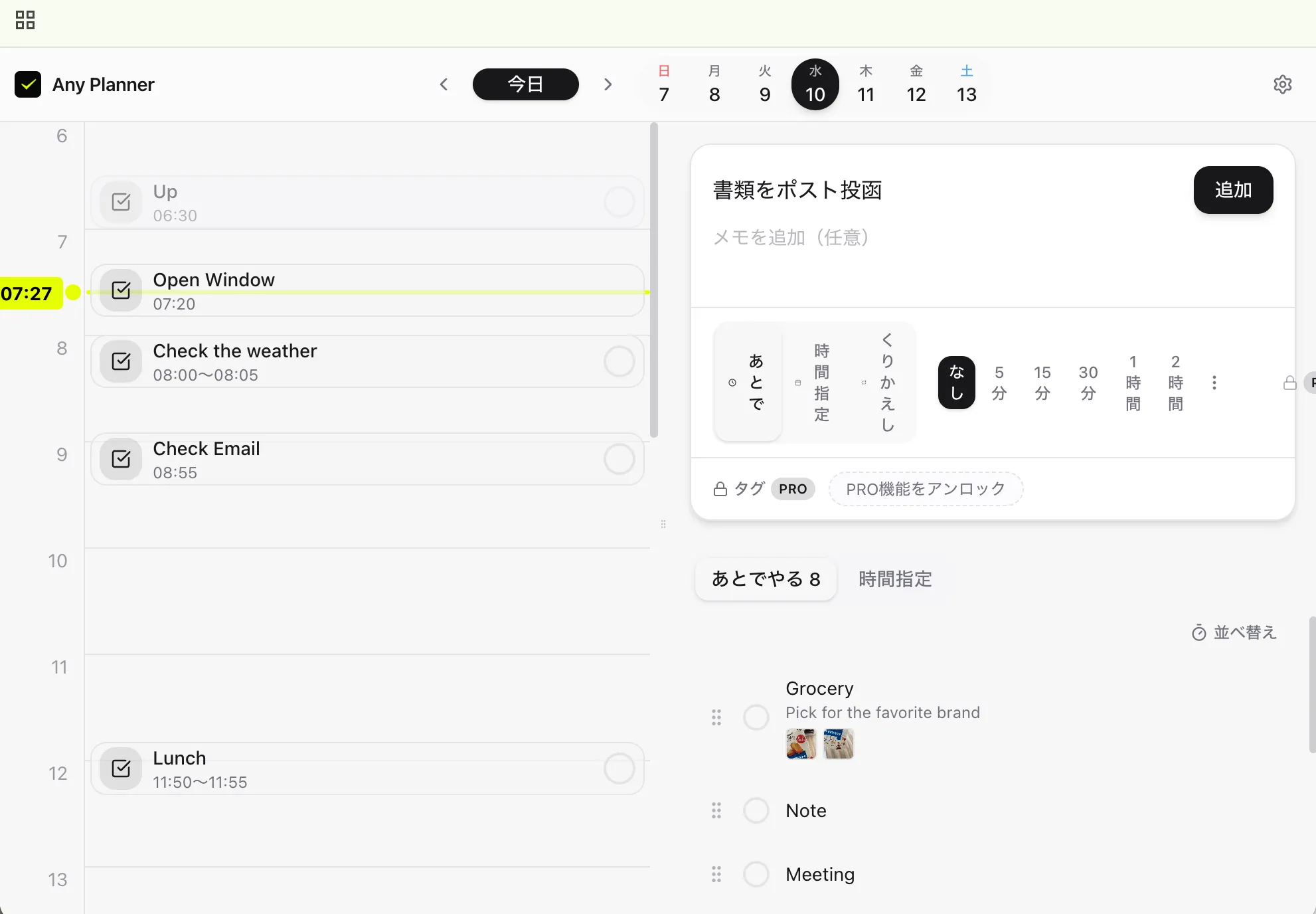The width and height of the screenshot is (1316, 914).
Task: Click the task icon beside Lunch
Action: click(121, 769)
